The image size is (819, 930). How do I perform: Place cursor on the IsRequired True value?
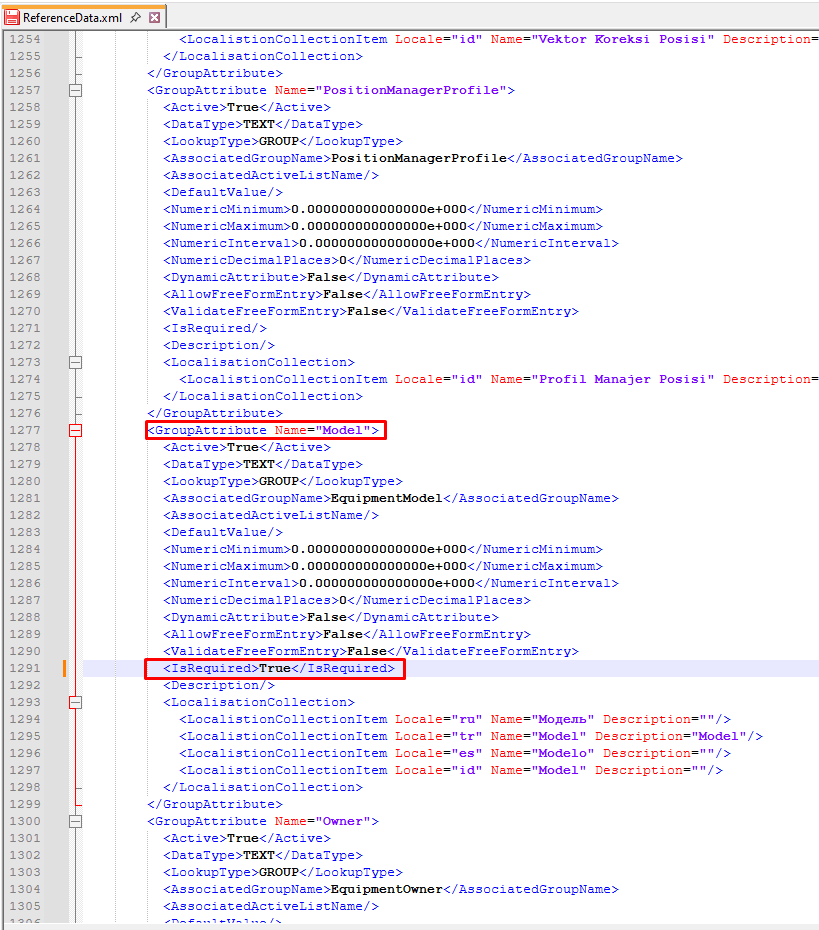274,668
